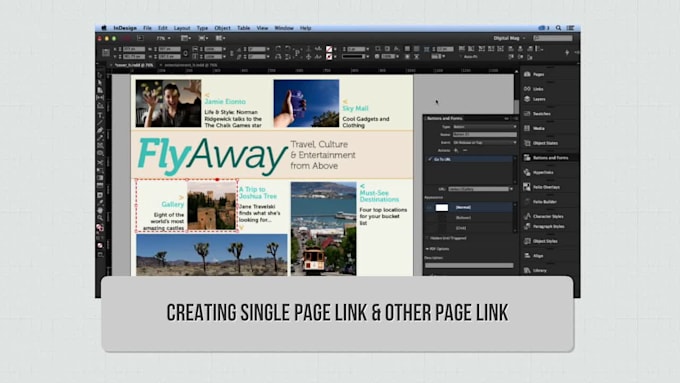Click the Description input field

pyautogui.click(x=469, y=265)
